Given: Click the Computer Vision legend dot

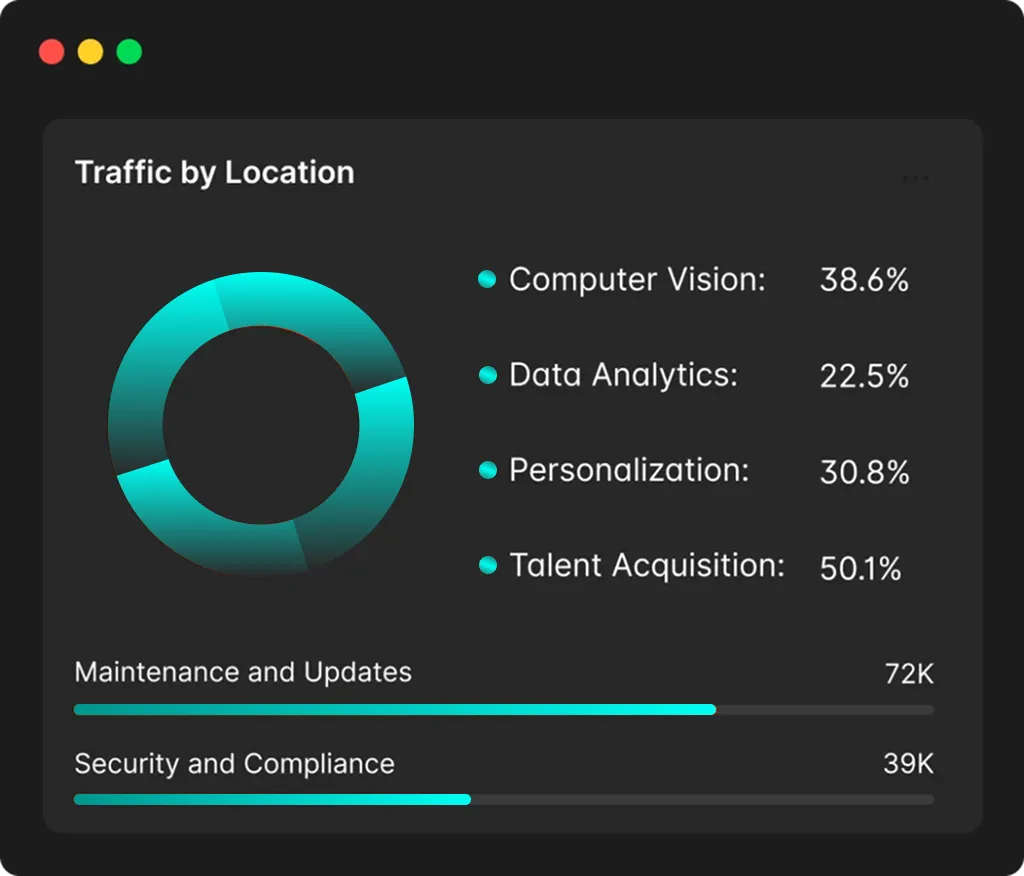Looking at the screenshot, I should (x=487, y=279).
